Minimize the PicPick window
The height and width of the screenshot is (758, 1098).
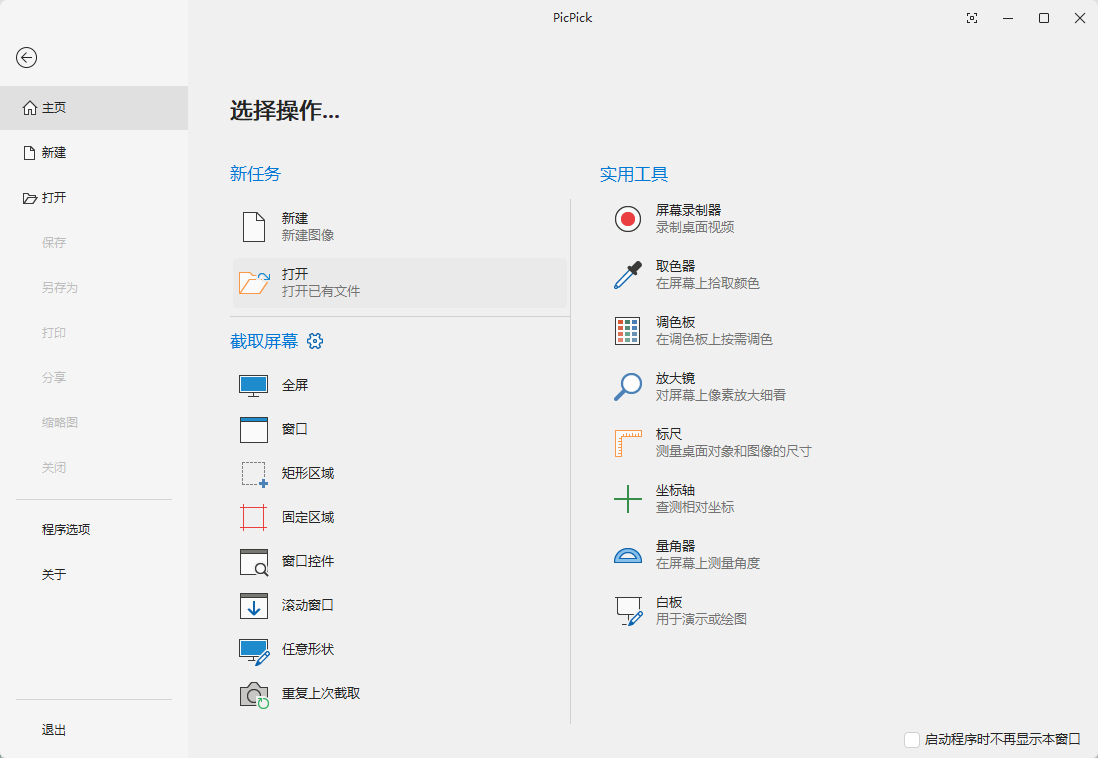tap(1008, 18)
